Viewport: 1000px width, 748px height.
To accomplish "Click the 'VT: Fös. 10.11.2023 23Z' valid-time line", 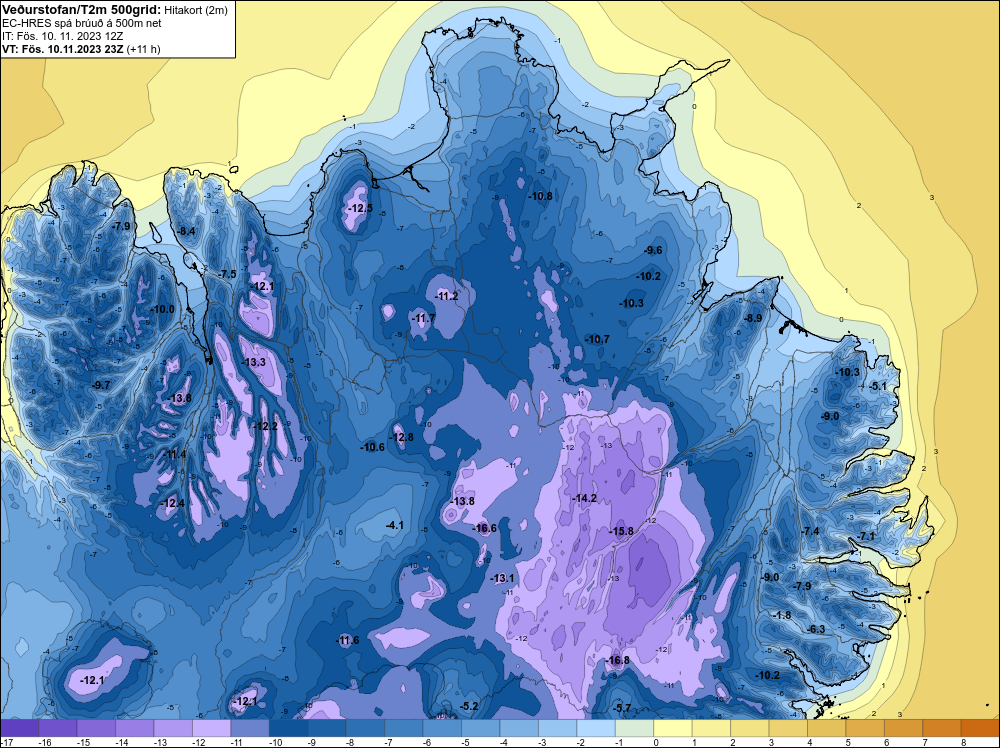I will pyautogui.click(x=63, y=49).
